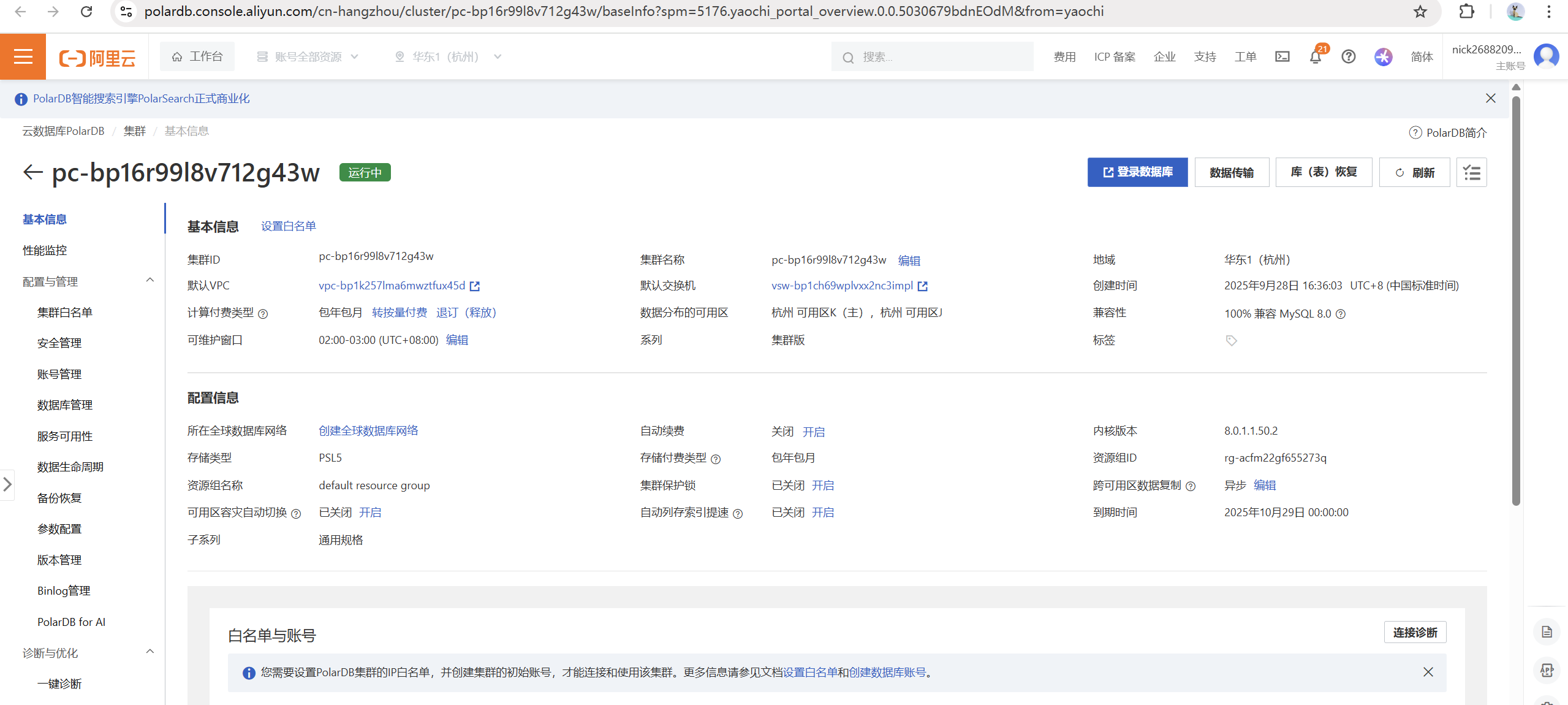This screenshot has height=705, width=1568.
Task: Dismiss the whitelist info notice
Action: pos(1428,672)
